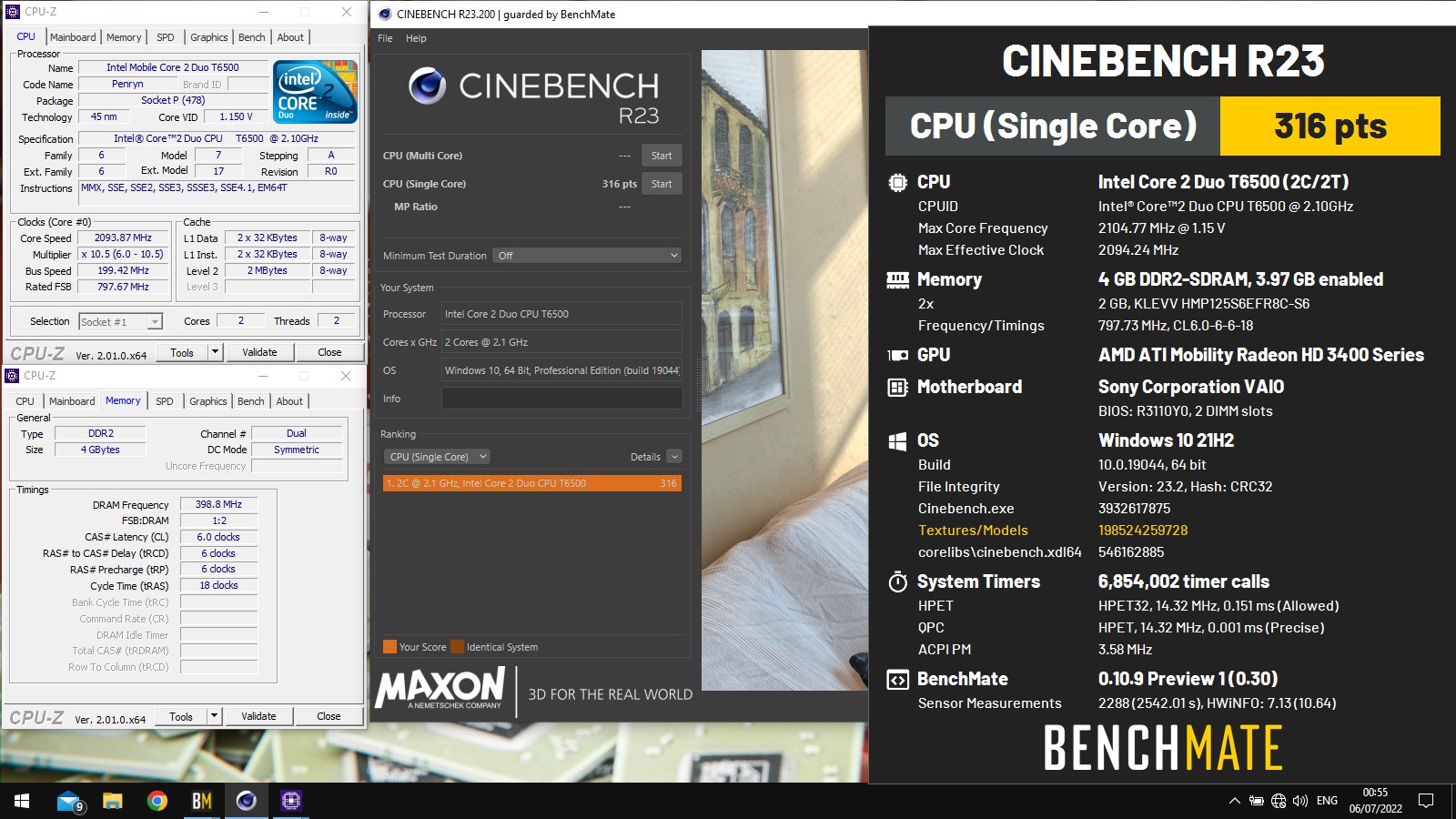The width and height of the screenshot is (1456, 819).
Task: Click Cores x GHz field
Action: click(561, 342)
